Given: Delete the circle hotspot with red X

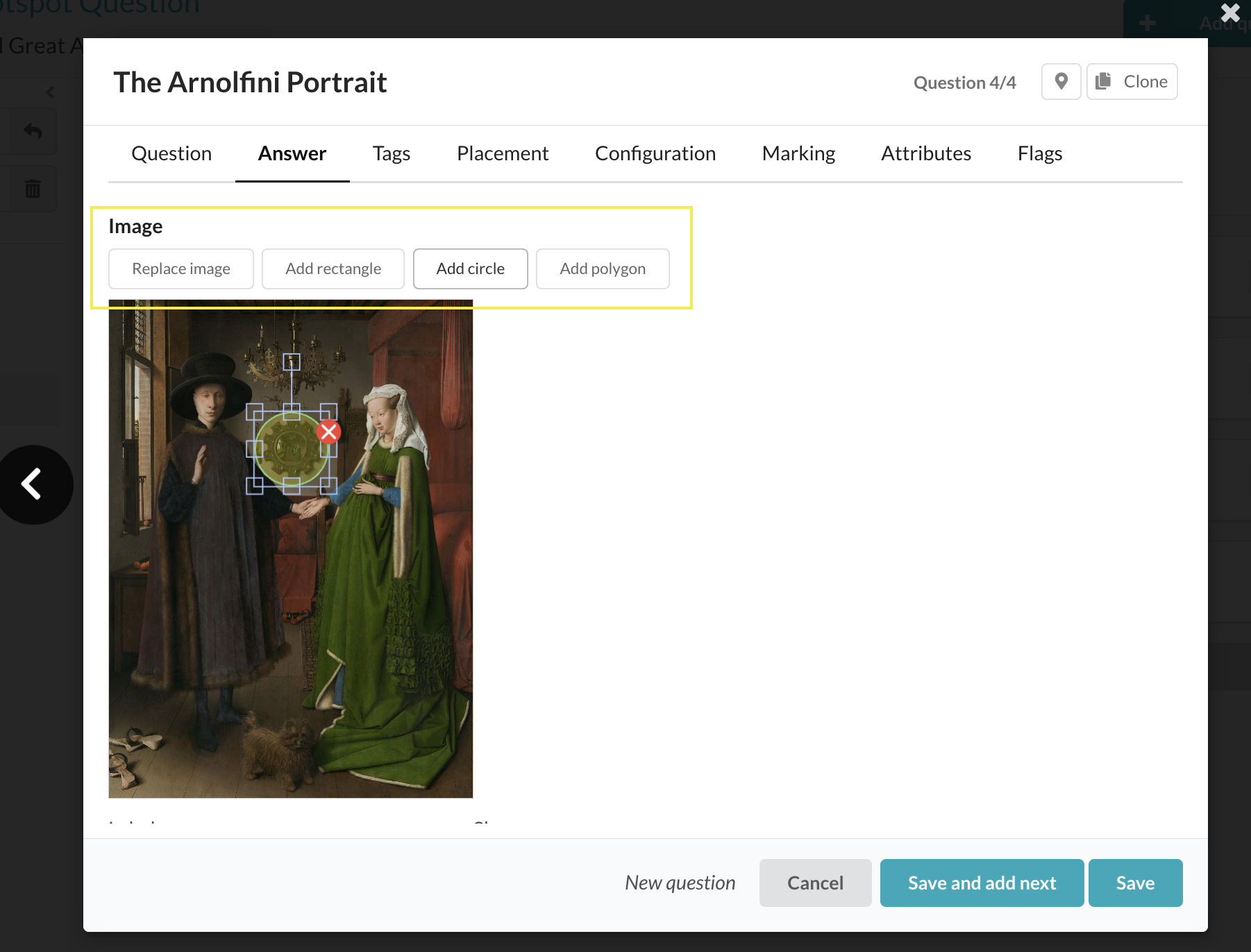Looking at the screenshot, I should [x=328, y=432].
